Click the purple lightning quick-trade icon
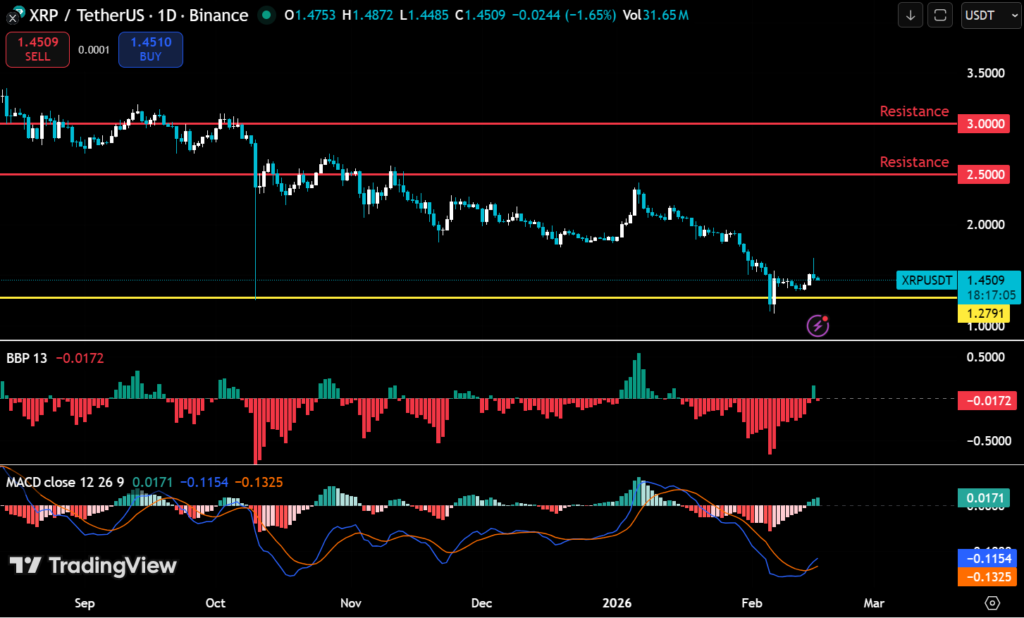The height and width of the screenshot is (618, 1024). click(x=818, y=326)
